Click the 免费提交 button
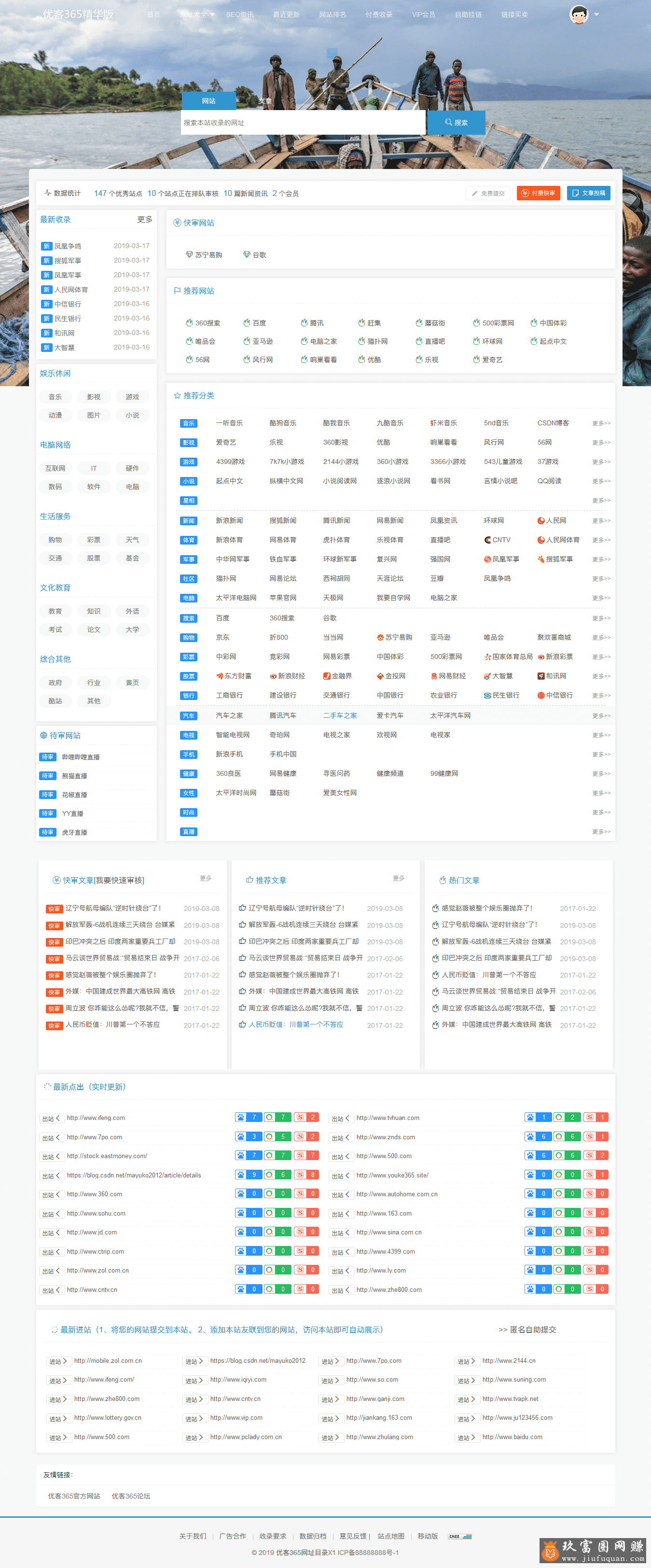Image resolution: width=651 pixels, height=1568 pixels. tap(488, 193)
